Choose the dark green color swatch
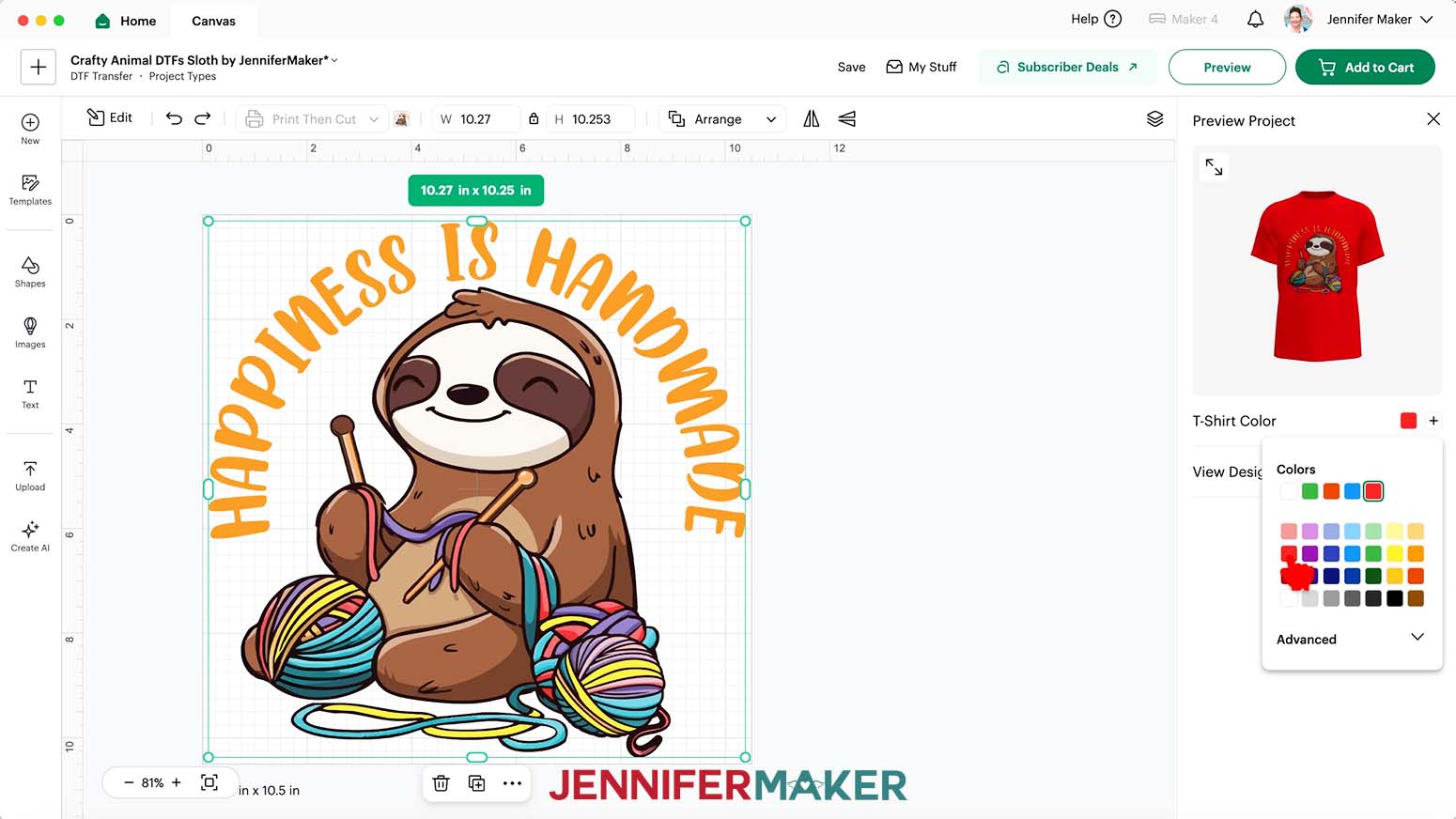This screenshot has height=819, width=1456. coord(1373,576)
